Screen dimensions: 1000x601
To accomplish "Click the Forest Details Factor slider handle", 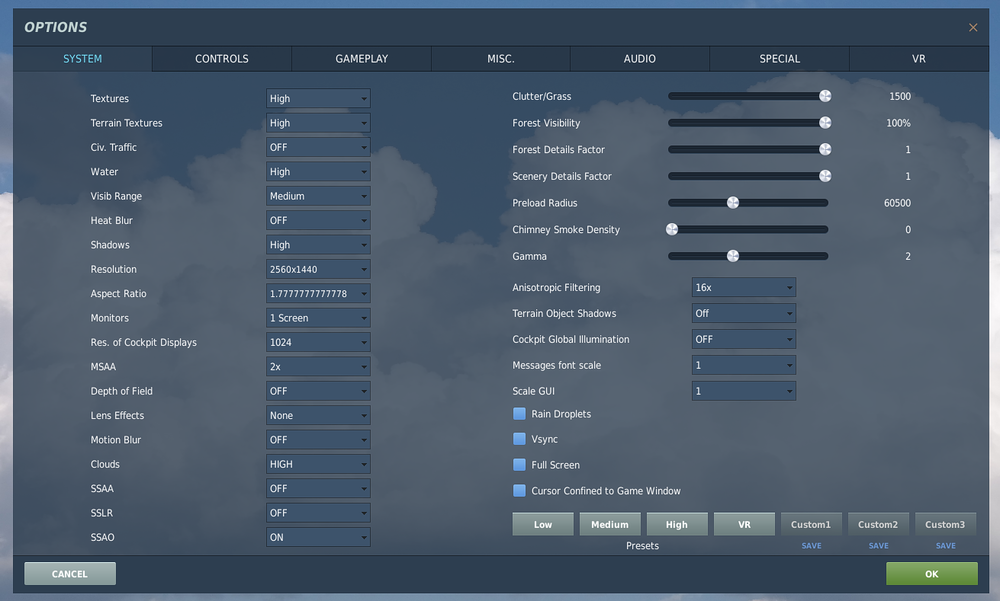I will (x=825, y=149).
